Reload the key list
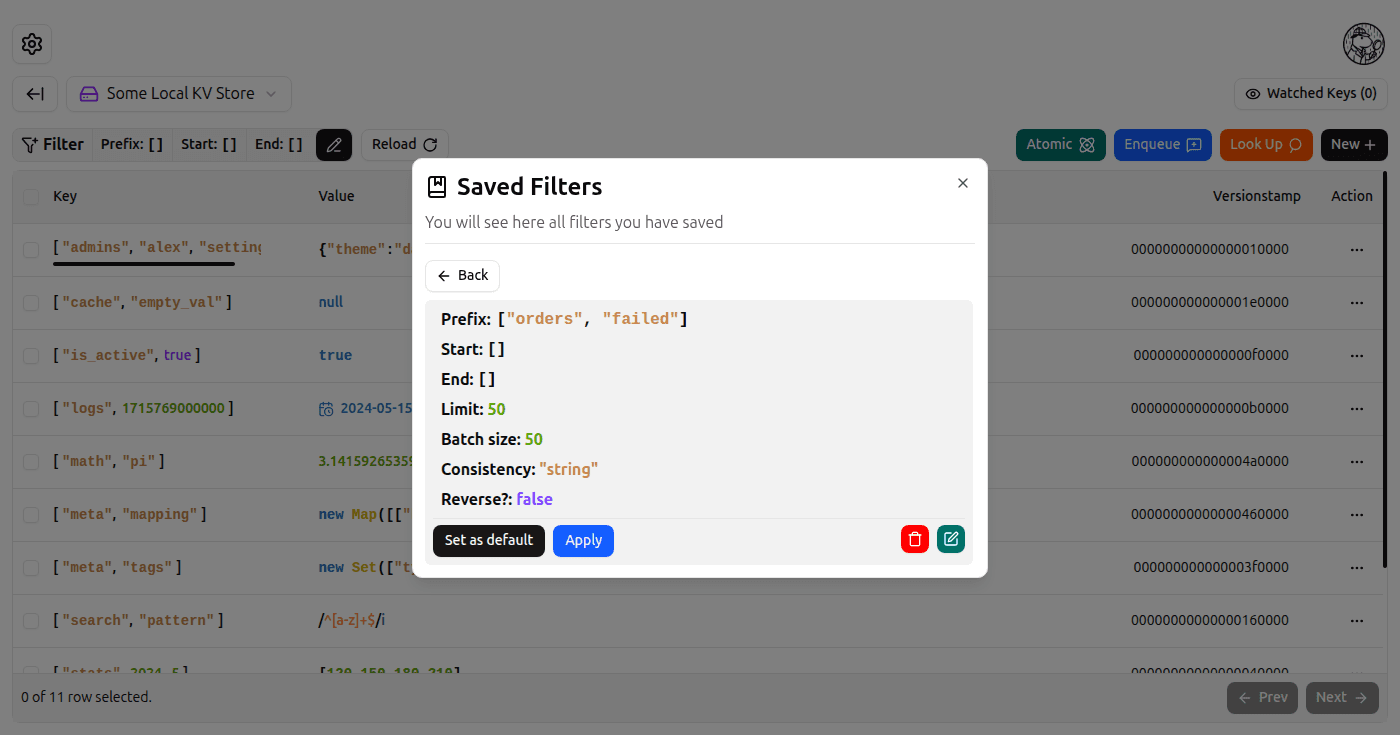The width and height of the screenshot is (1400, 735). click(x=404, y=145)
